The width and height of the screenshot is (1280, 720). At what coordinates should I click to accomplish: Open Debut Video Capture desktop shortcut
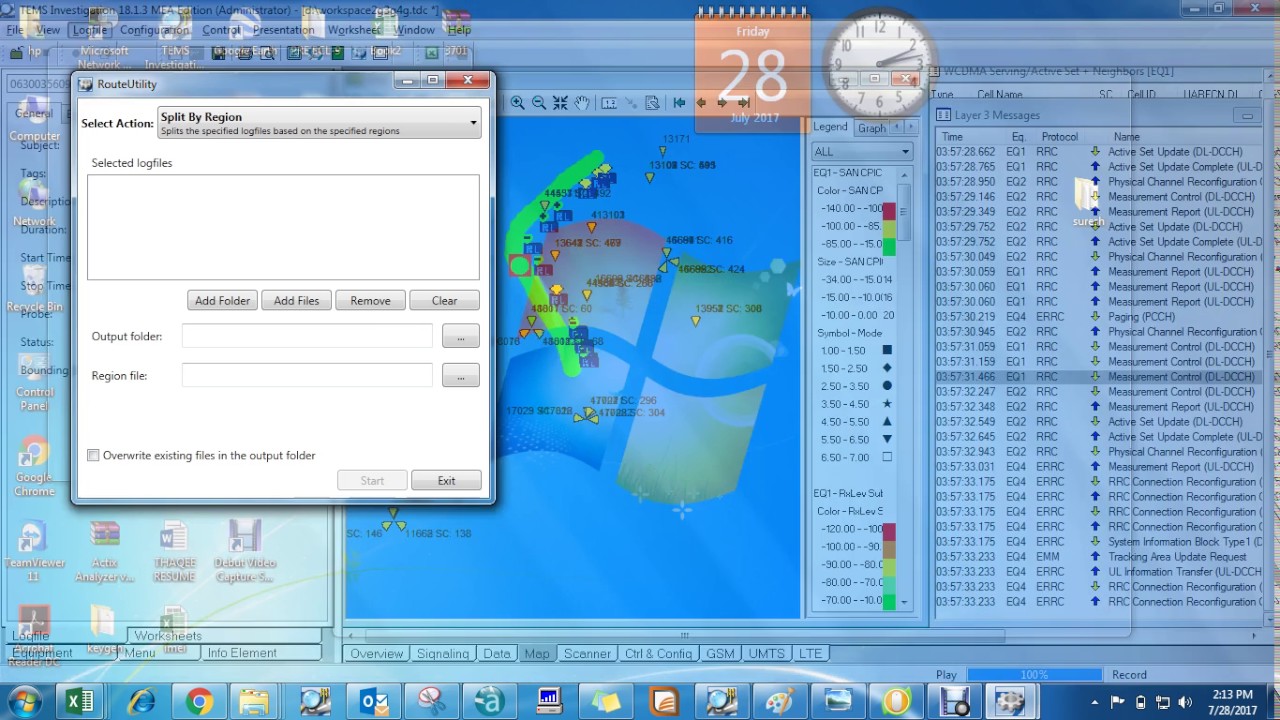pos(244,551)
